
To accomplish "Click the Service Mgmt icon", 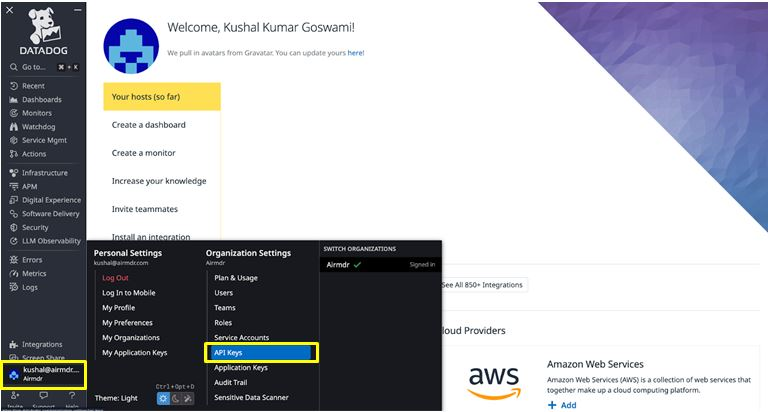I will click(14, 140).
